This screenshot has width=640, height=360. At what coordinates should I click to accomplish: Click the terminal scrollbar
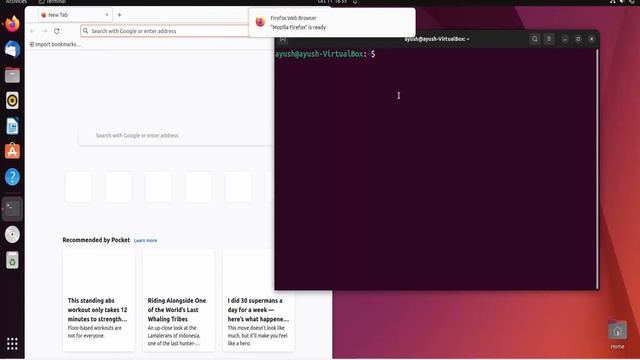tap(597, 169)
